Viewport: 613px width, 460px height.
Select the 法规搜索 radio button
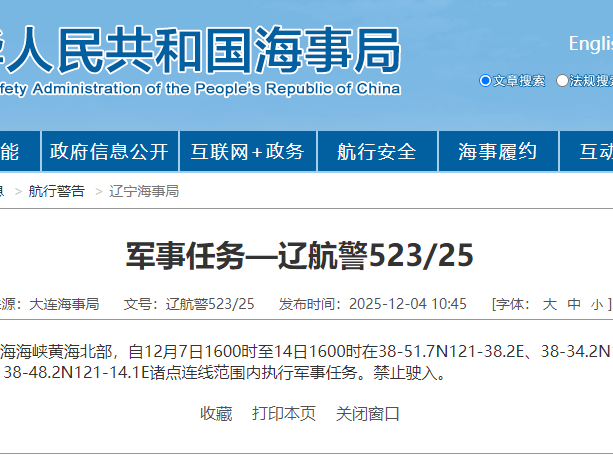point(563,81)
